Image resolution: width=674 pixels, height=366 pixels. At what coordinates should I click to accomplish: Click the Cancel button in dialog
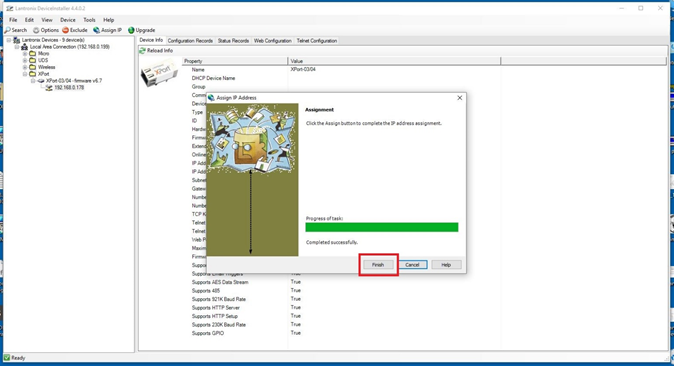(x=412, y=265)
